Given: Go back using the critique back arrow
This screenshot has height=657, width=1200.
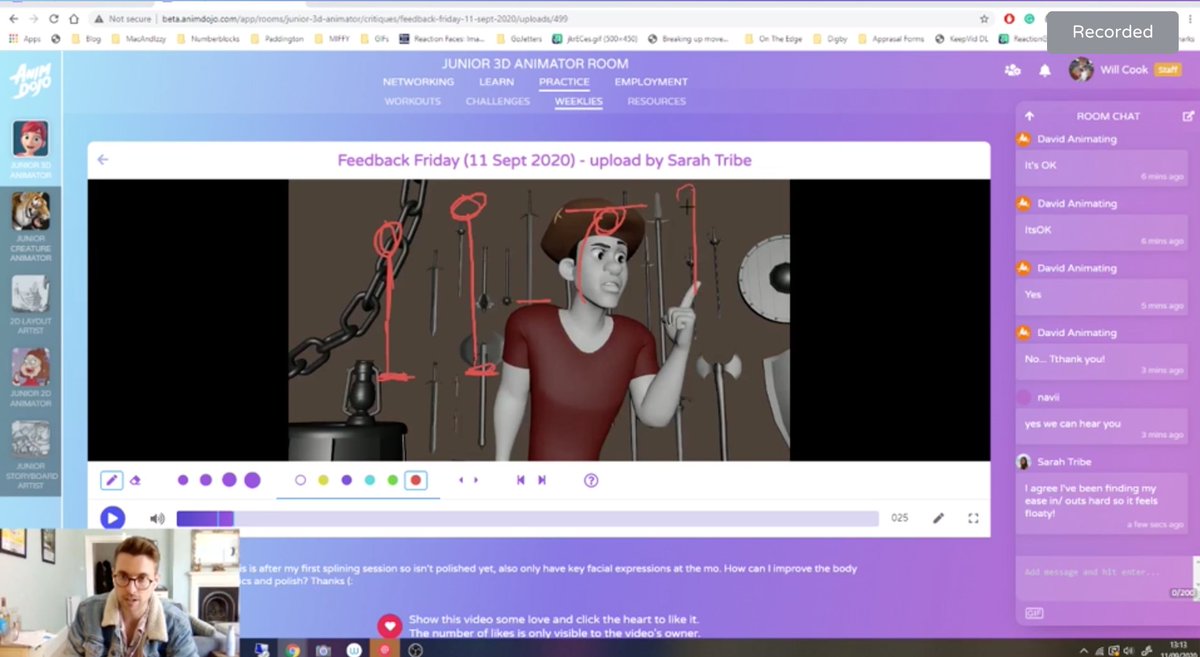Looking at the screenshot, I should [103, 160].
